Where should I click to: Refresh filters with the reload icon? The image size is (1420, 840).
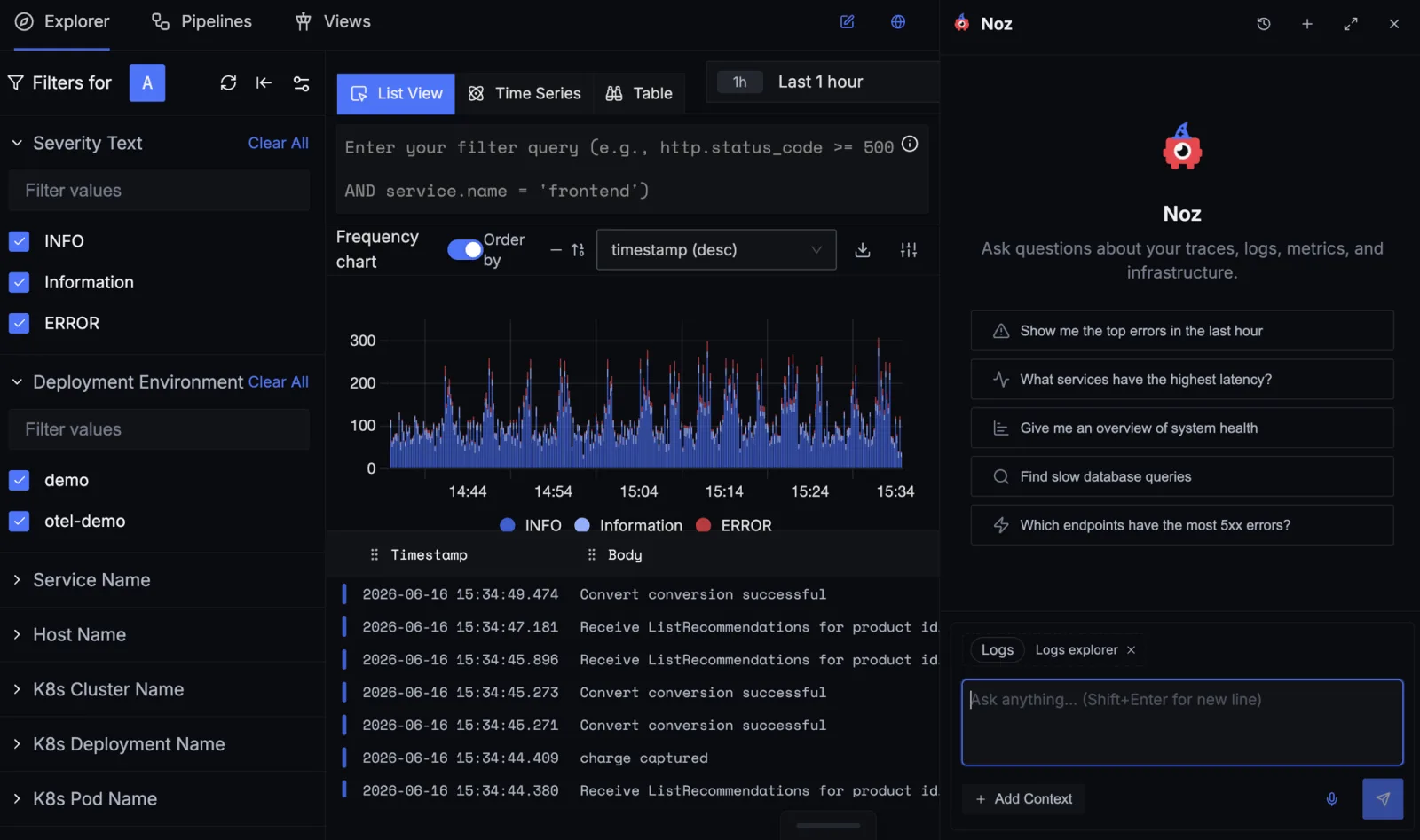pyautogui.click(x=228, y=82)
